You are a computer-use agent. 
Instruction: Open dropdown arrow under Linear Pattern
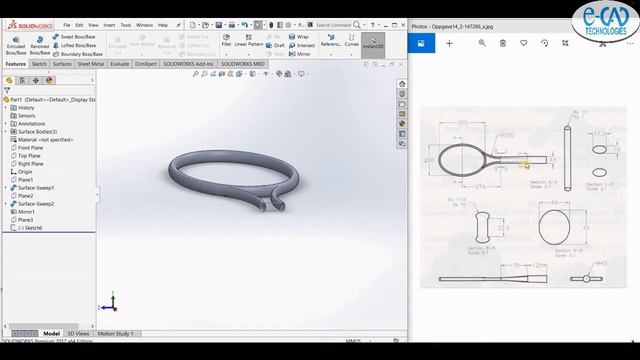click(249, 54)
